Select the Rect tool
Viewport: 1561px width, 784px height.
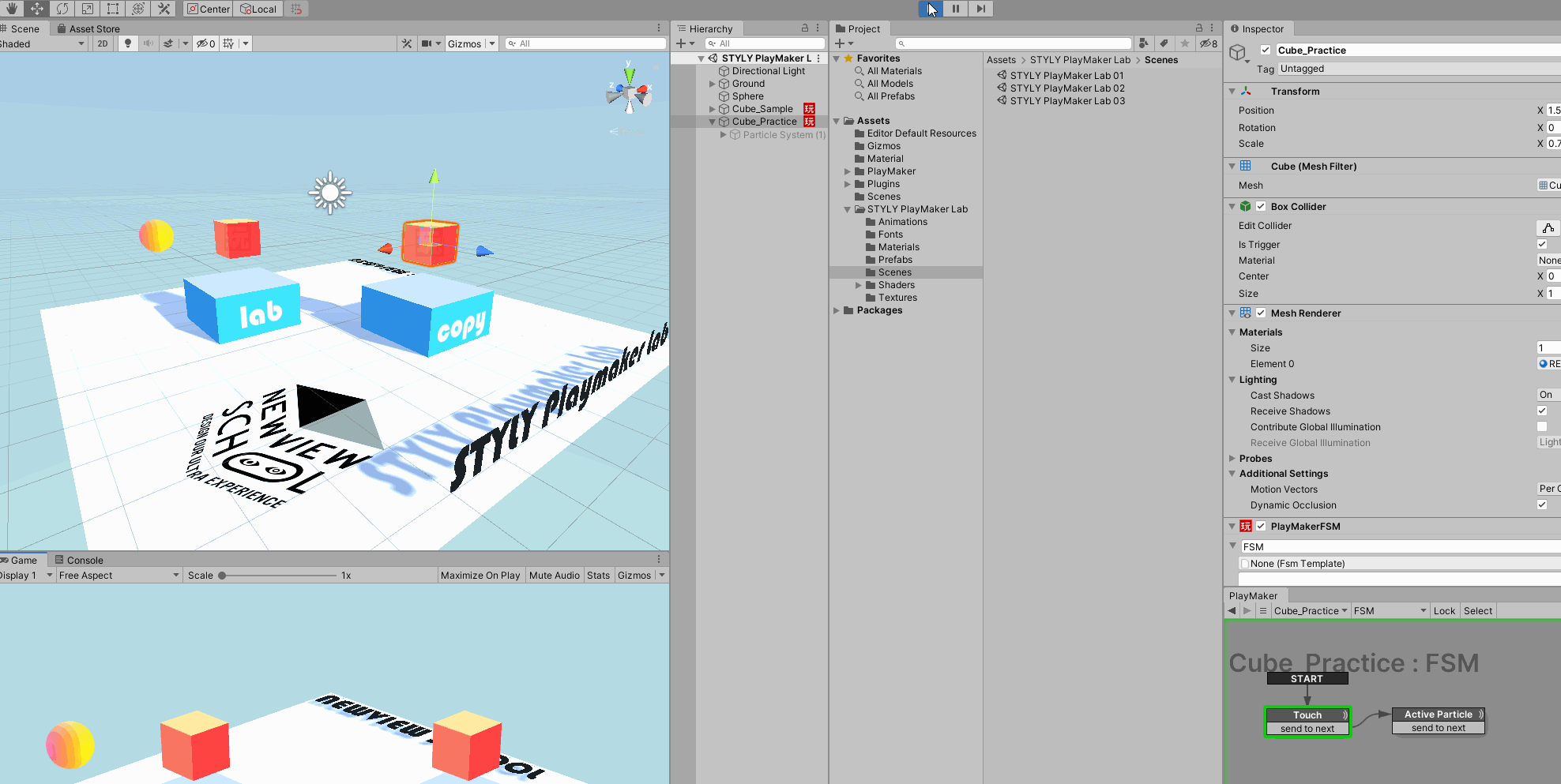coord(112,9)
